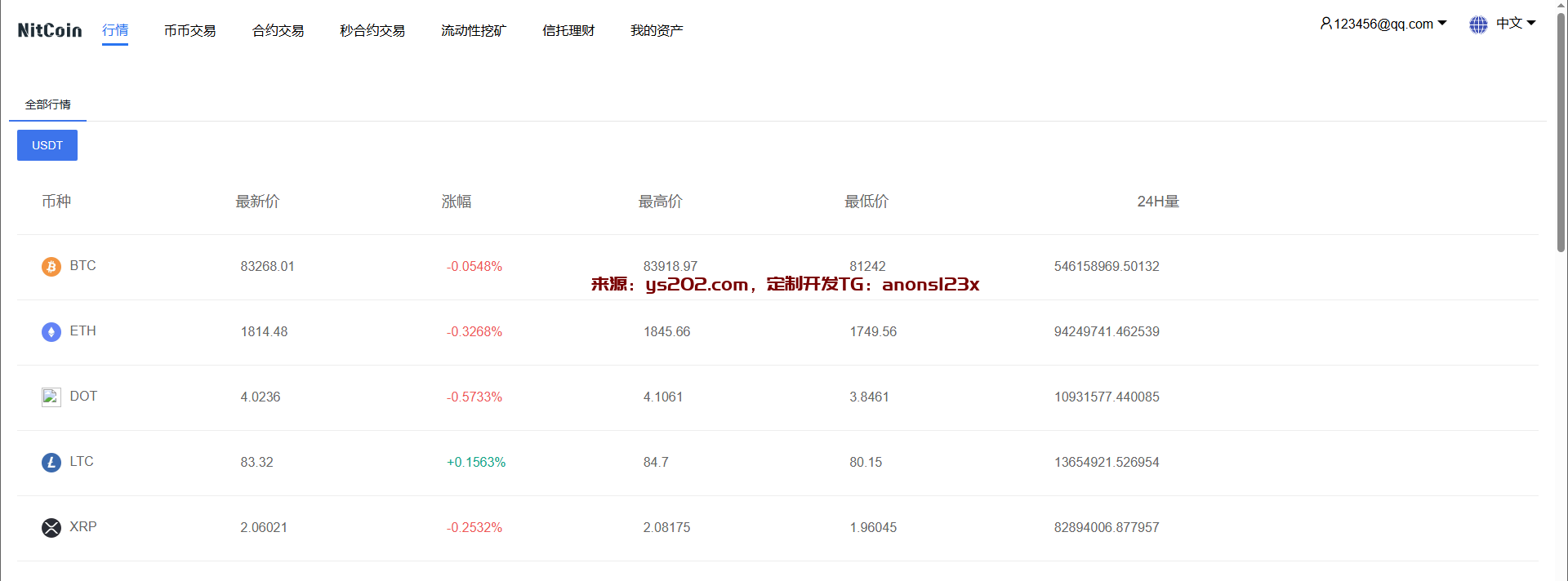Open the 行情 market menu
The image size is (1568, 581).
pos(115,30)
